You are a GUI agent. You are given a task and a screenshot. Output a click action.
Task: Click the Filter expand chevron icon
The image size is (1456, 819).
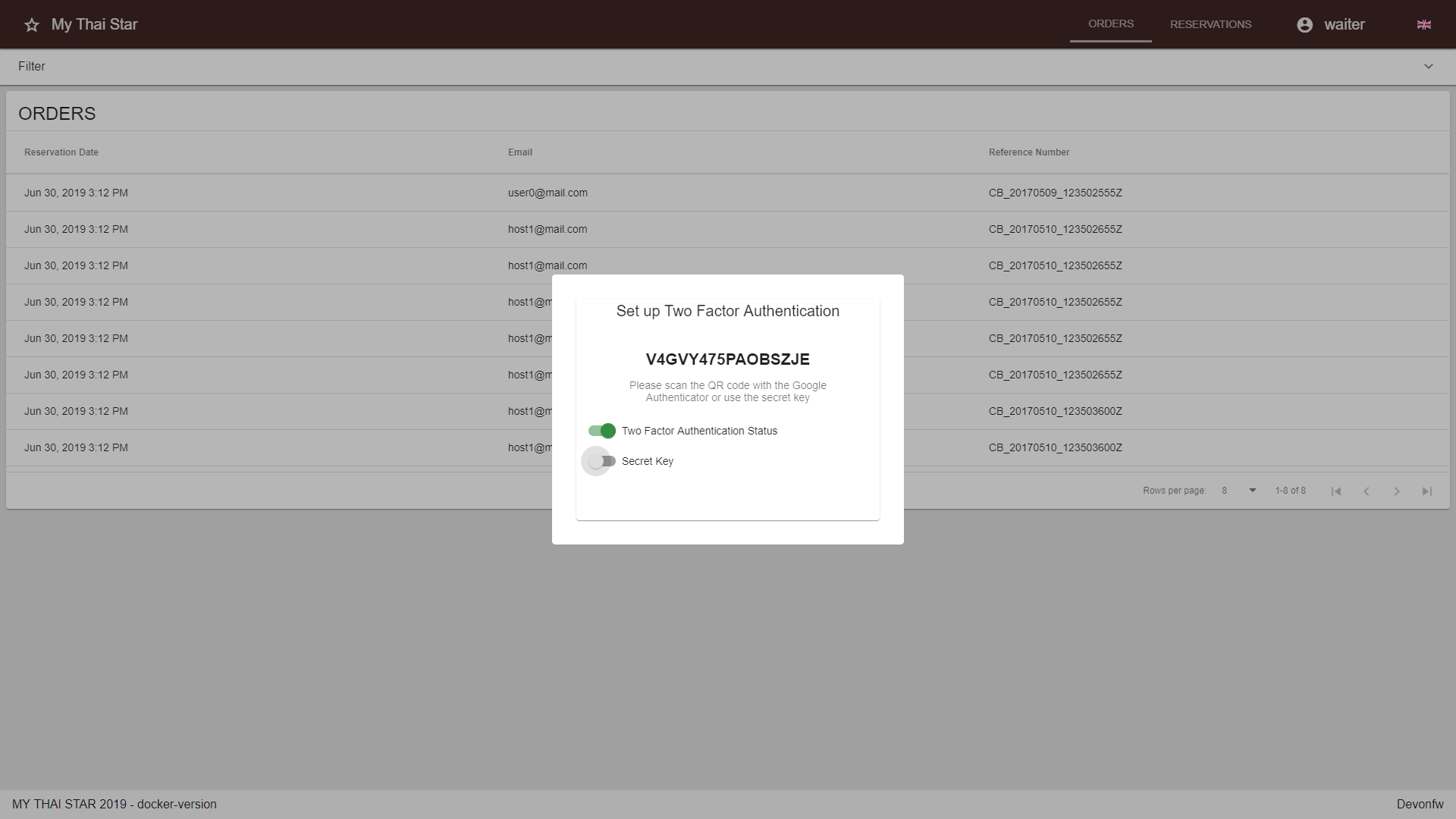(1429, 66)
